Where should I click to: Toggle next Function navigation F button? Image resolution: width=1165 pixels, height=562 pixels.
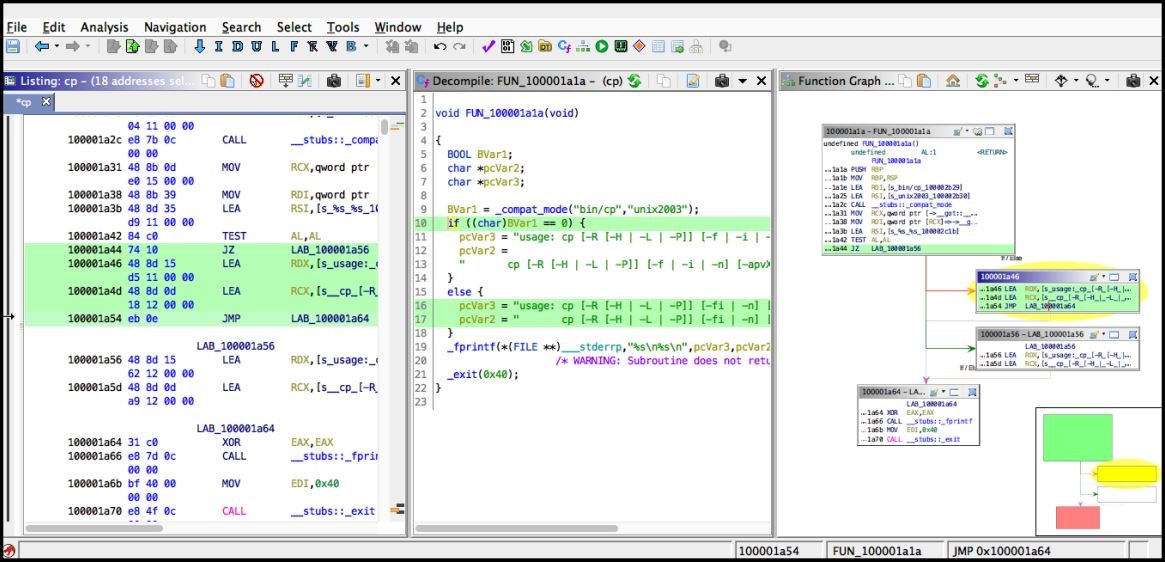294,46
